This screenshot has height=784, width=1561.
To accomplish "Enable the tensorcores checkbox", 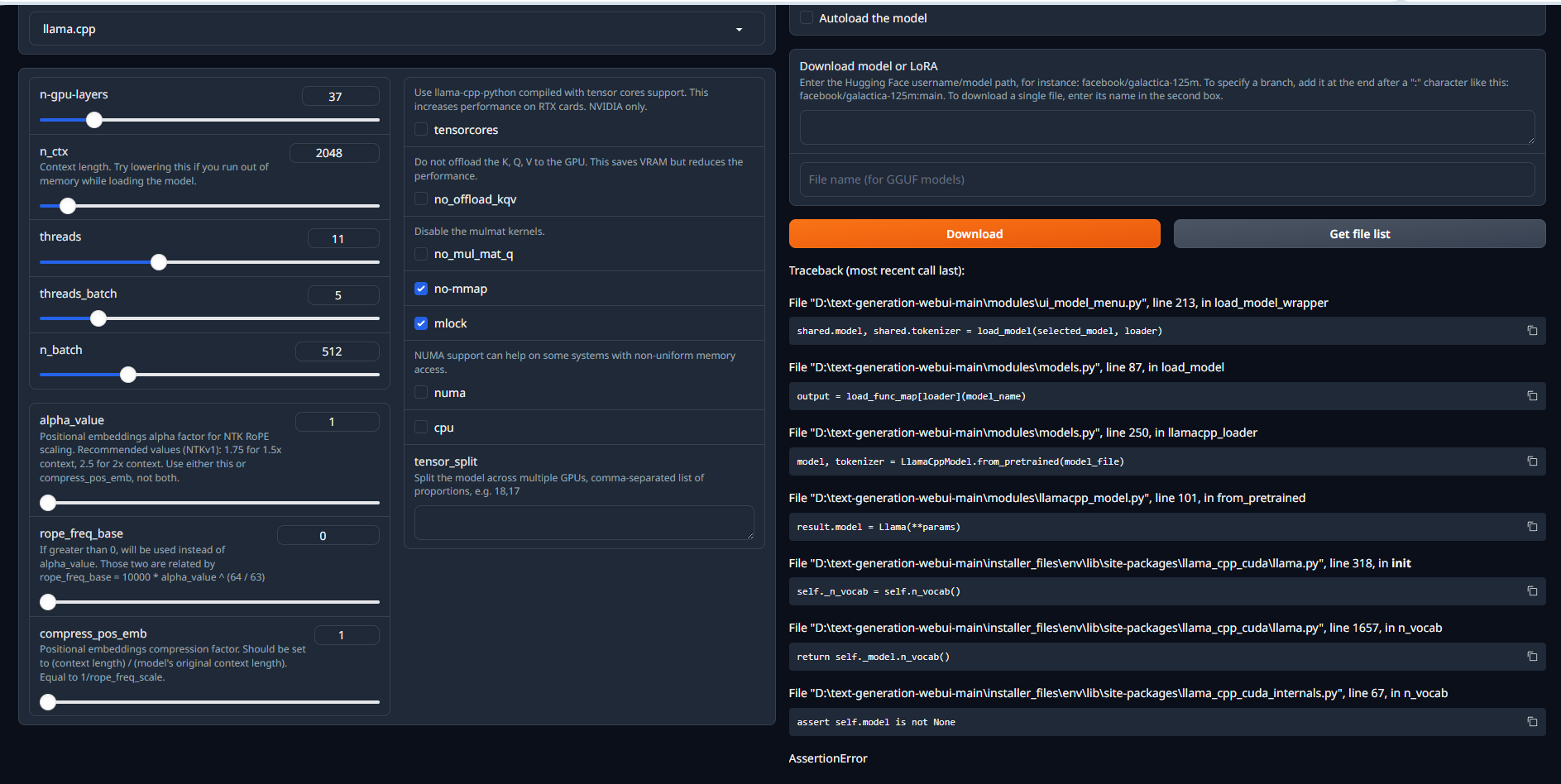I will pos(421,130).
